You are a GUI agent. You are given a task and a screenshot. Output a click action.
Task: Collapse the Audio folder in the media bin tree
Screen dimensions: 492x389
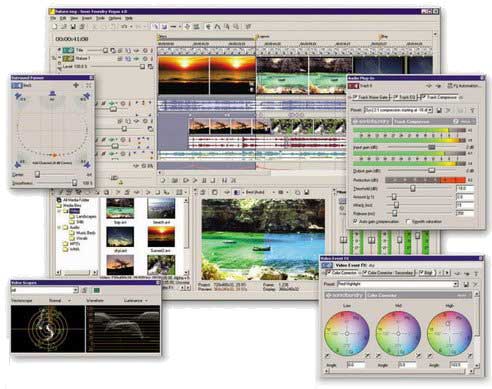[x=60, y=227]
